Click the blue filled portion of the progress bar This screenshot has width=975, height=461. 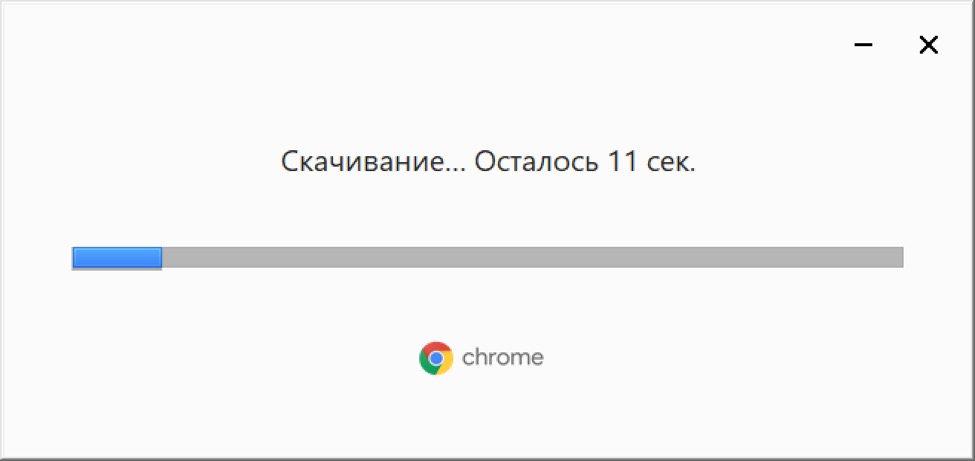117,258
